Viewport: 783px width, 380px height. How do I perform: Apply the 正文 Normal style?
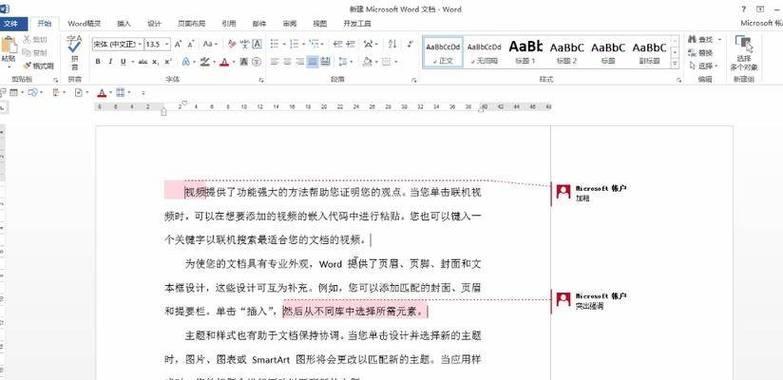tap(443, 52)
